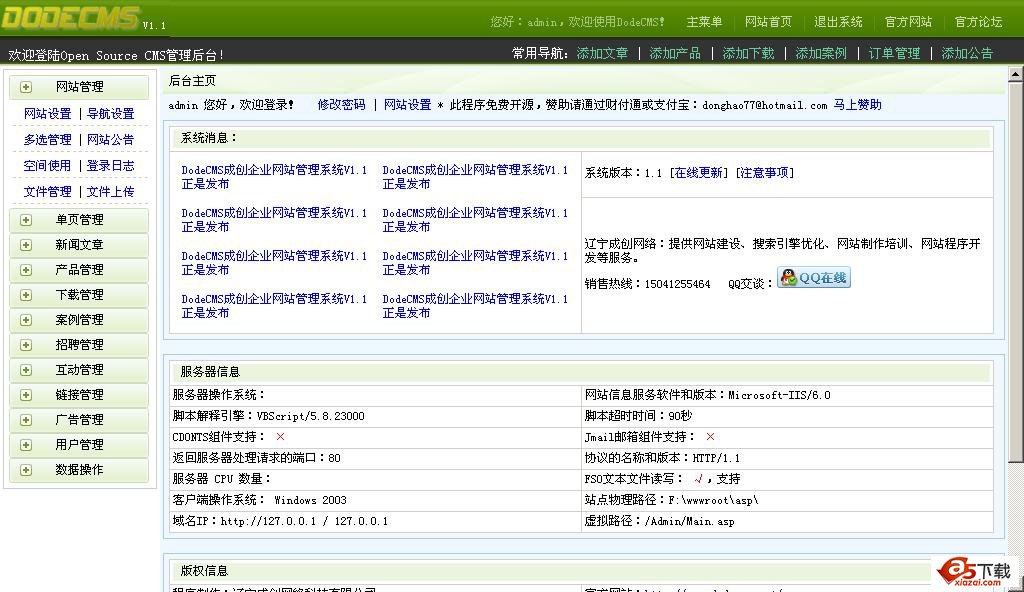The height and width of the screenshot is (592, 1024).
Task: Click plus icon beside 广告管理
Action: (26, 420)
